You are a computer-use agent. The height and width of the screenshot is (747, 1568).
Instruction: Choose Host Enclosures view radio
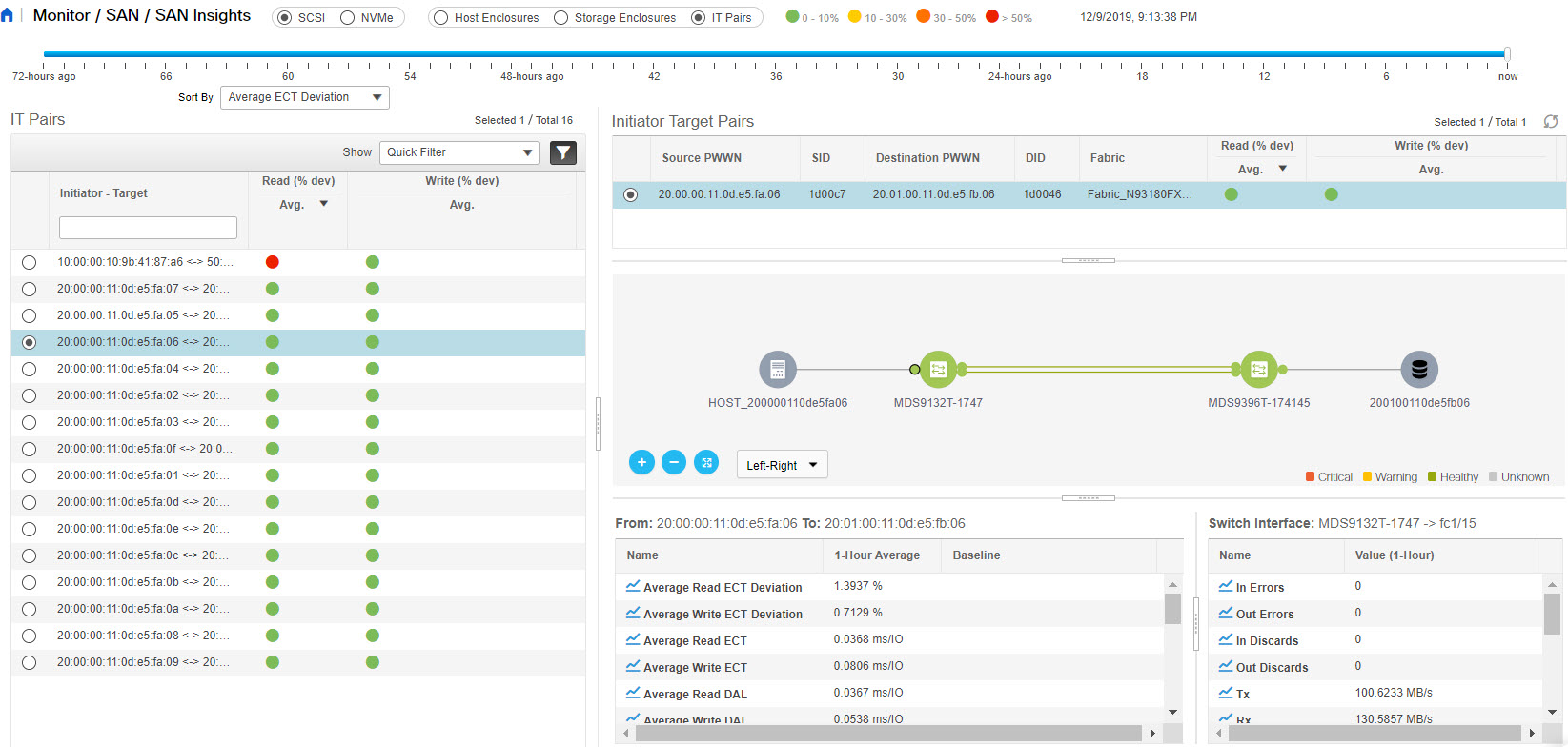pyautogui.click(x=440, y=18)
